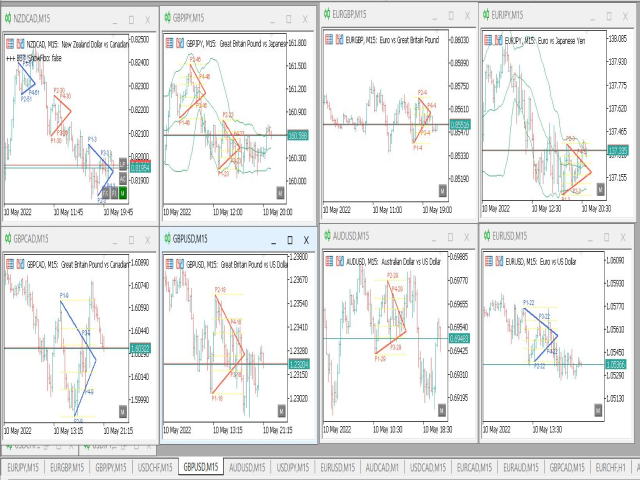Switch to the GBPJPY,M15 bottom tab
The height and width of the screenshot is (480, 640).
click(x=111, y=467)
